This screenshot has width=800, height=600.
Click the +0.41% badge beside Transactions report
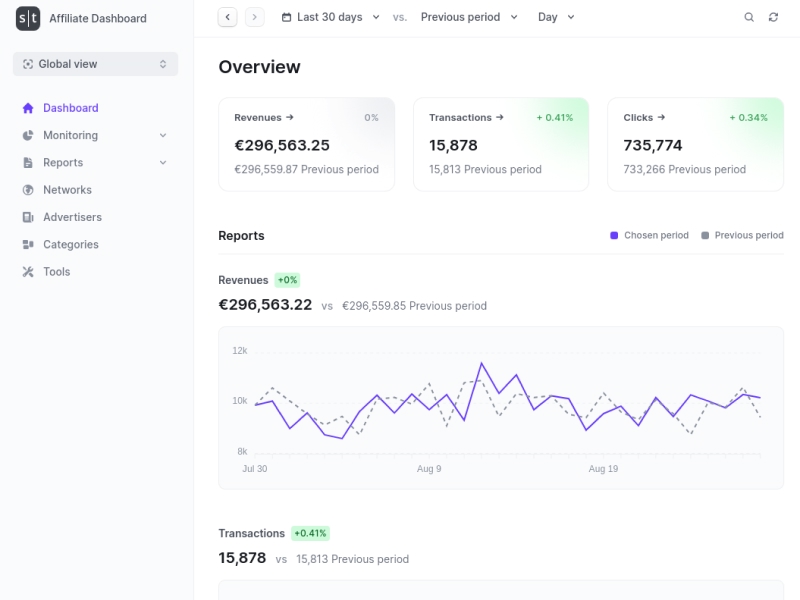click(310, 533)
